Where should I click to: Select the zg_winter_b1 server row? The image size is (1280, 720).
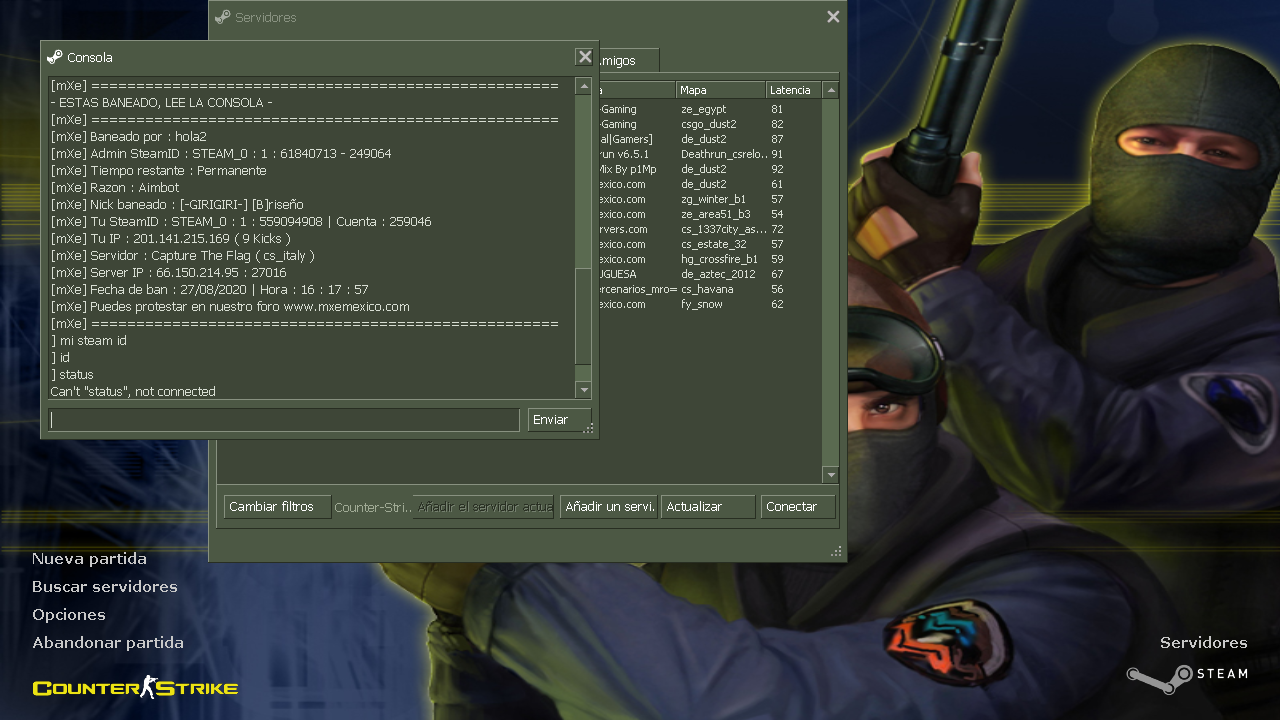point(710,199)
